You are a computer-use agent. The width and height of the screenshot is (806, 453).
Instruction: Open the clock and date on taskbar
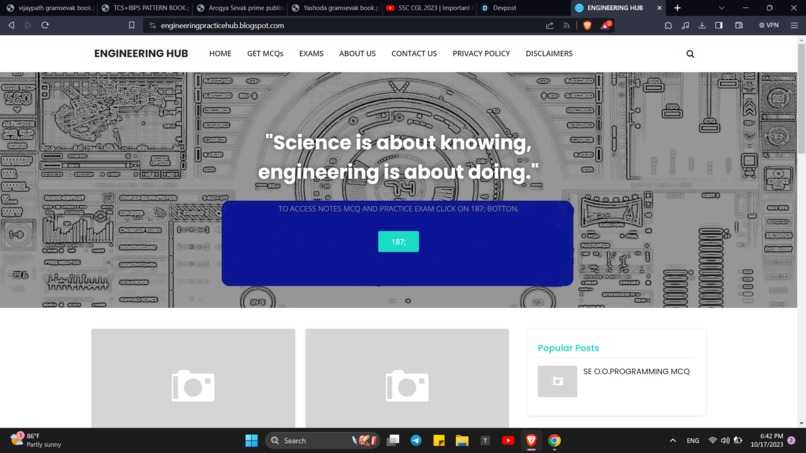pos(766,440)
